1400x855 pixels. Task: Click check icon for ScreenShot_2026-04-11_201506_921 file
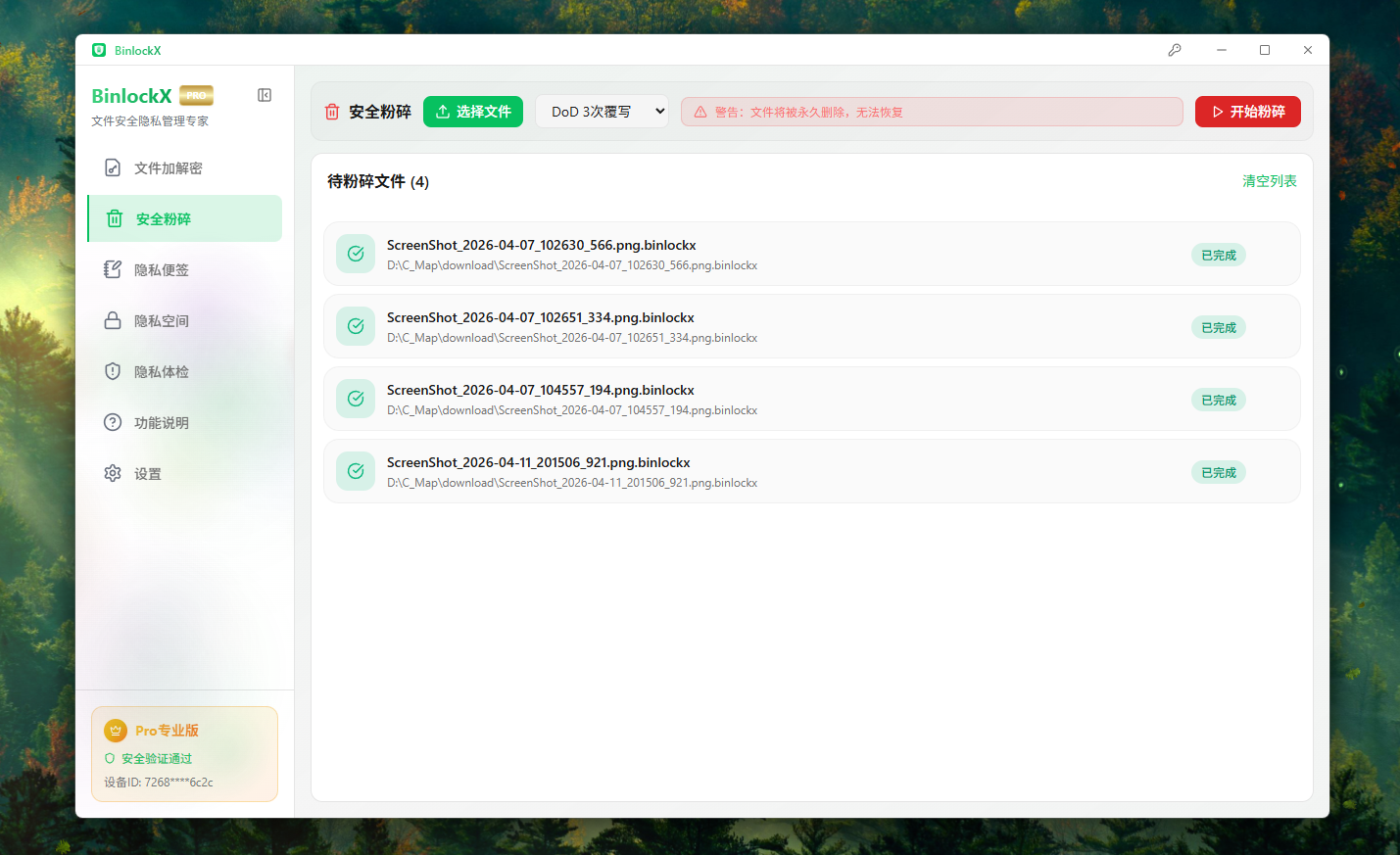tap(356, 471)
